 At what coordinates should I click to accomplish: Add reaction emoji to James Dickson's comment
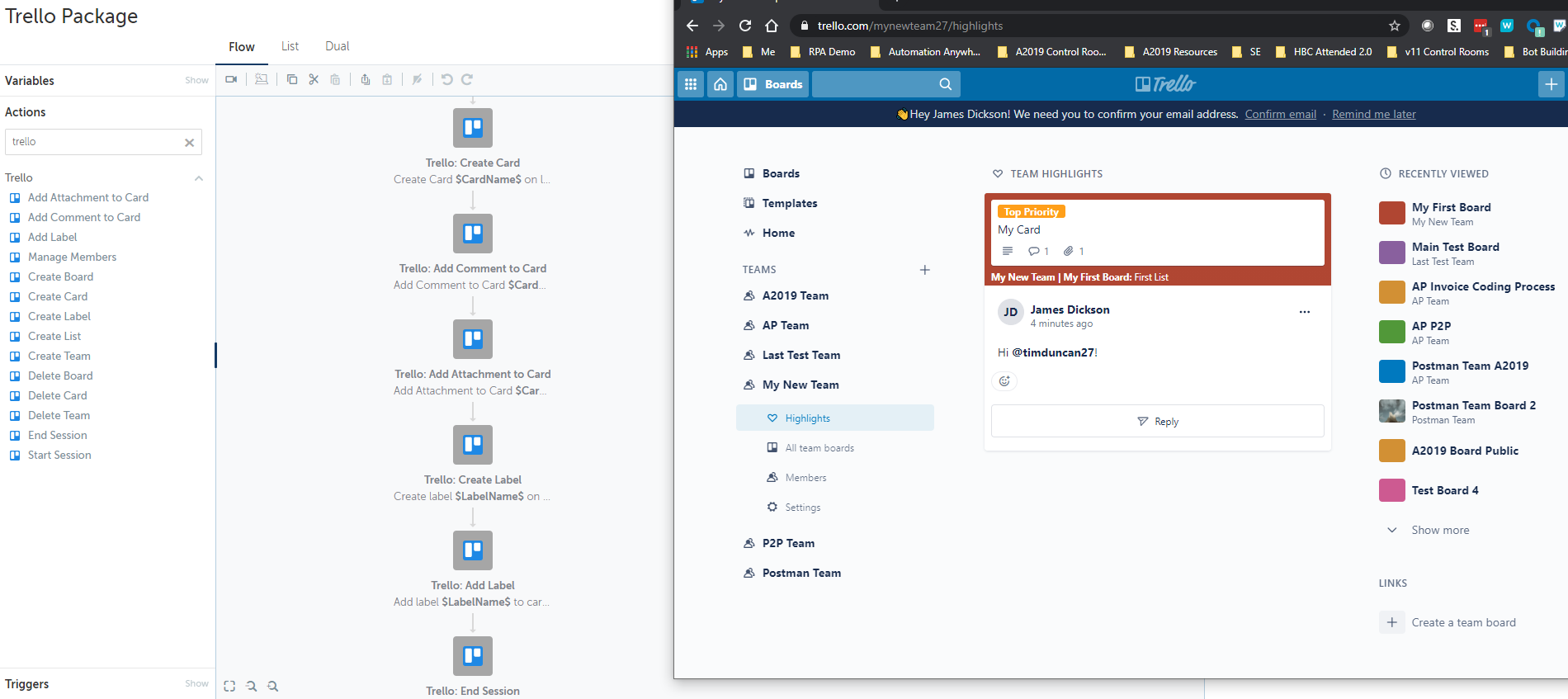pos(1004,381)
